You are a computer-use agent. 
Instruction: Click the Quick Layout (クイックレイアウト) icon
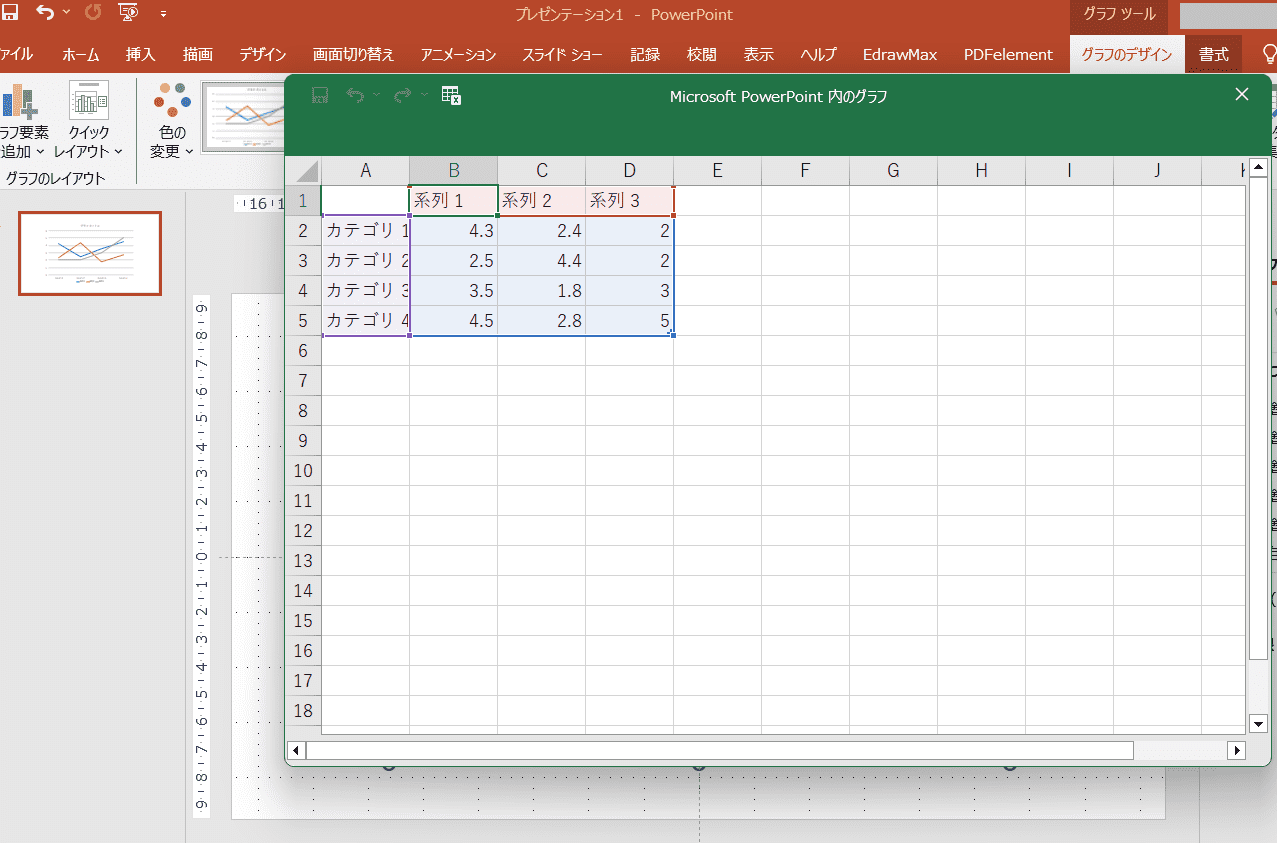pos(88,102)
